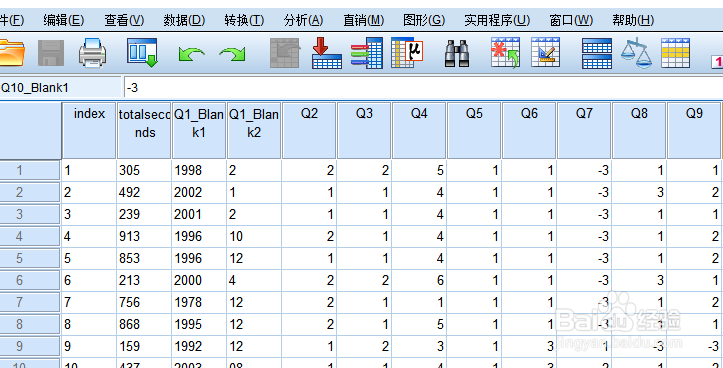Click the Go to variable red arrow icon

(326, 53)
